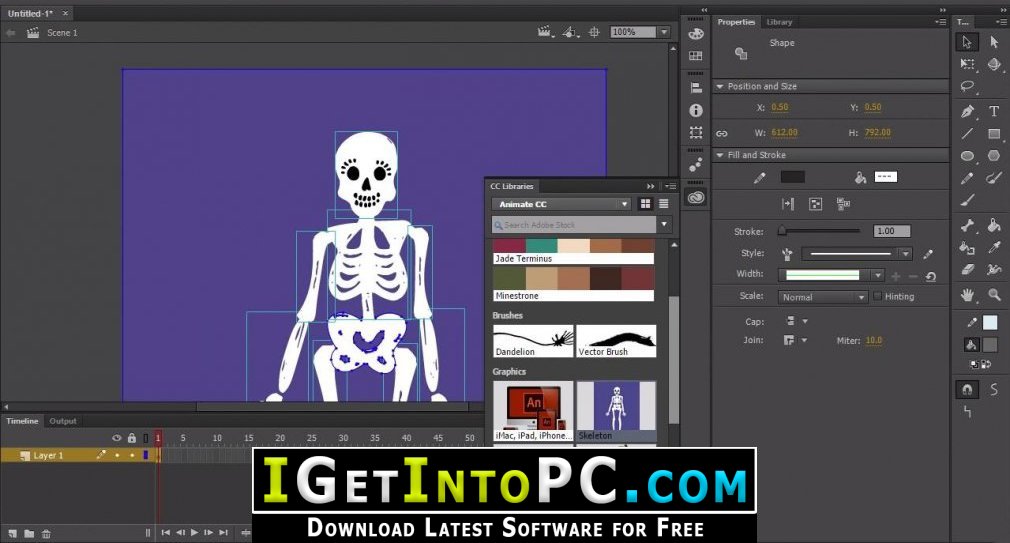
Task: Play the timeline animation
Action: coord(195,533)
